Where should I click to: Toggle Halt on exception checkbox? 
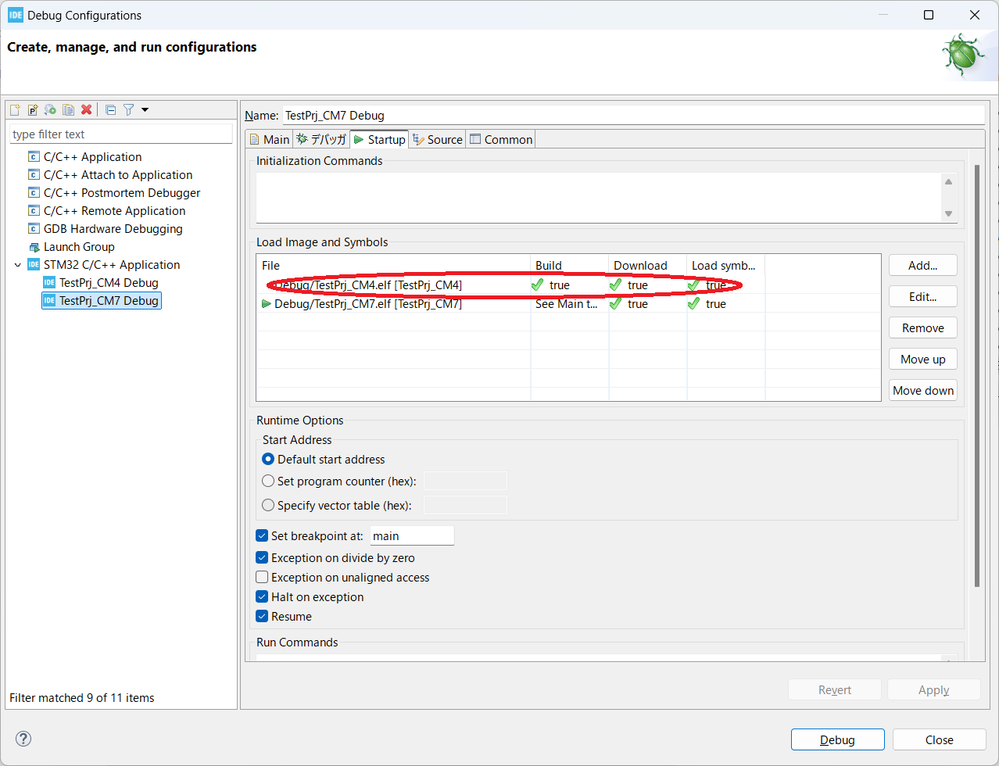point(262,597)
